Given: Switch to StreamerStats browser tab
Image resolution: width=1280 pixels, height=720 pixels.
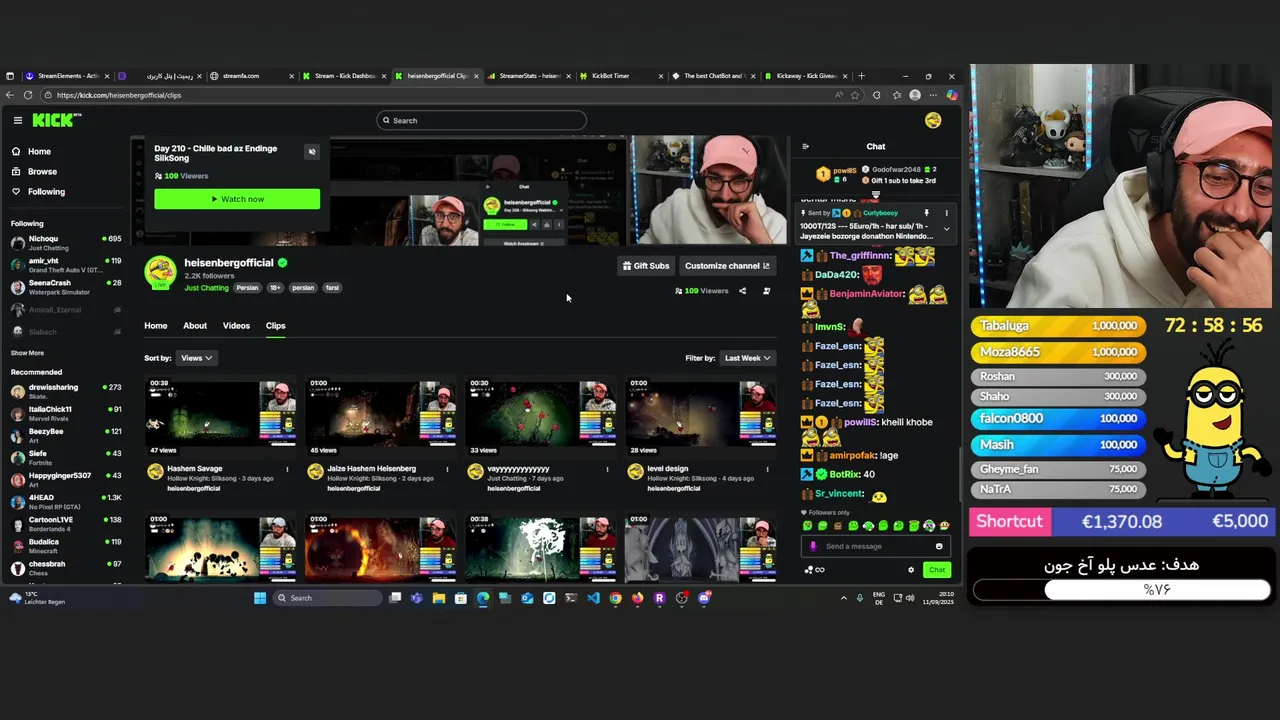Looking at the screenshot, I should (x=529, y=76).
